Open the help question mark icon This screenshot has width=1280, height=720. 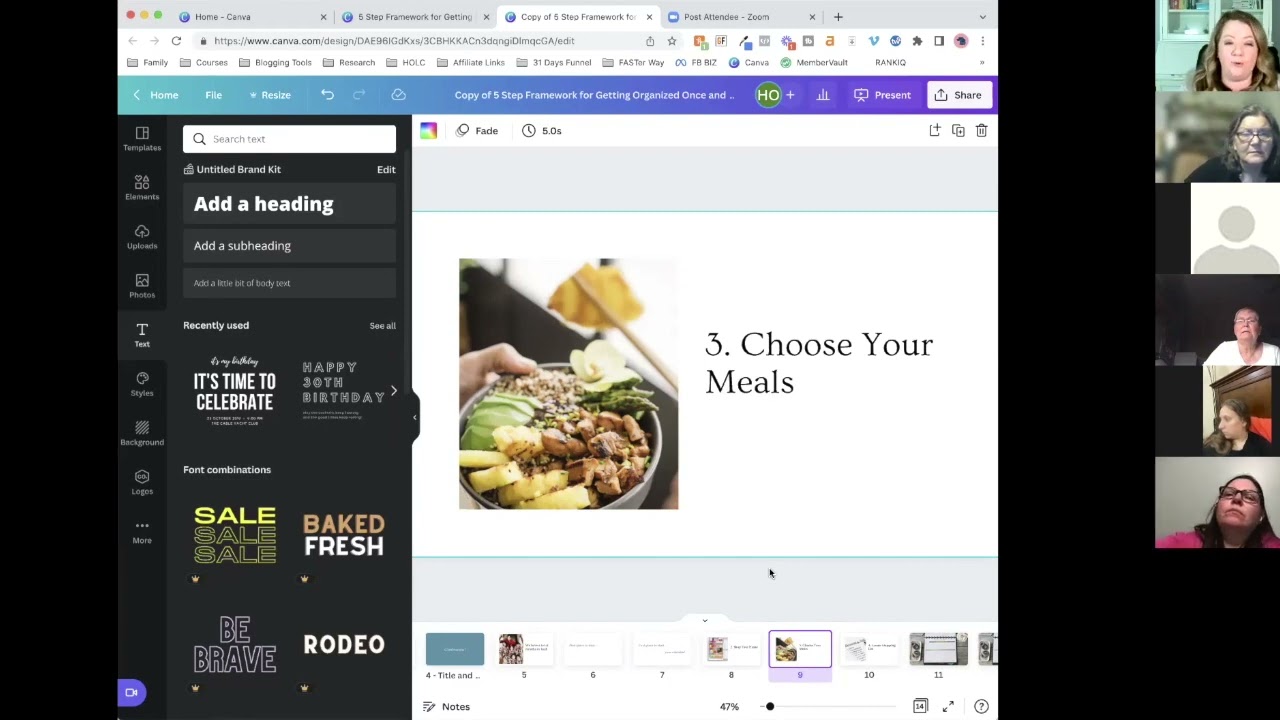click(x=981, y=707)
